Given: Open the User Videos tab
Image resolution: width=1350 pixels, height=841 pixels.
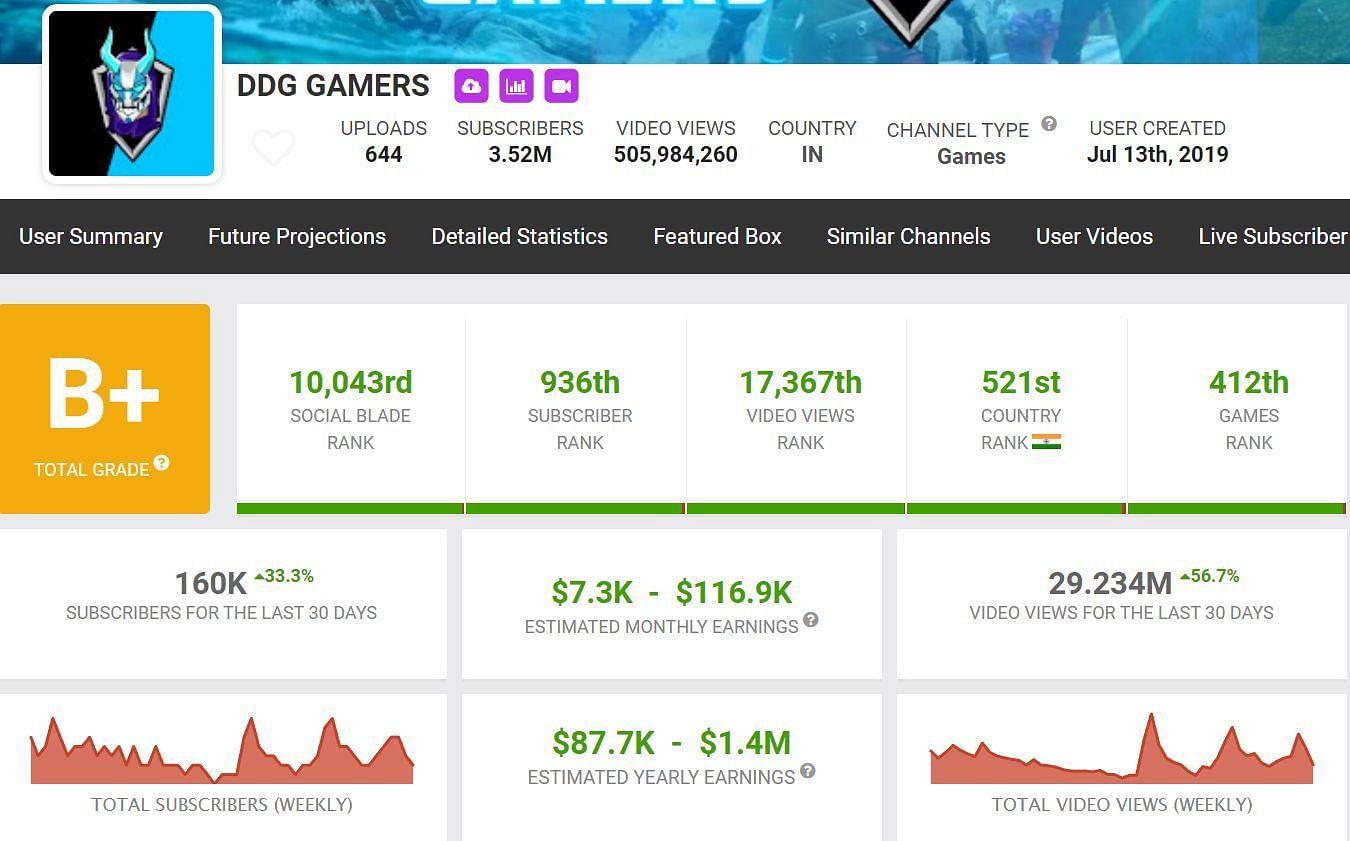Looking at the screenshot, I should [x=1094, y=237].
